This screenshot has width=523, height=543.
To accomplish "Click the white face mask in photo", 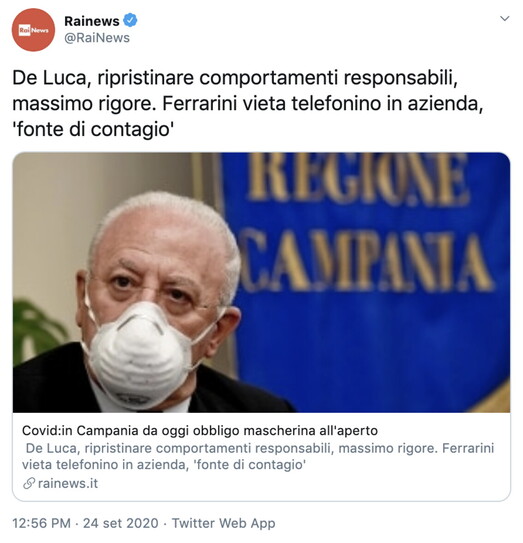I will (x=141, y=355).
